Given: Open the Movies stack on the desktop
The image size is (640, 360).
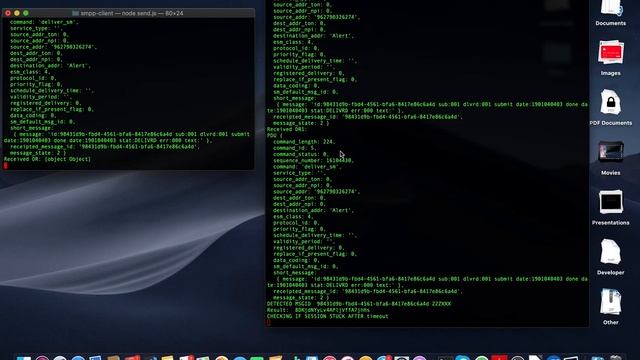Looking at the screenshot, I should click(x=611, y=152).
